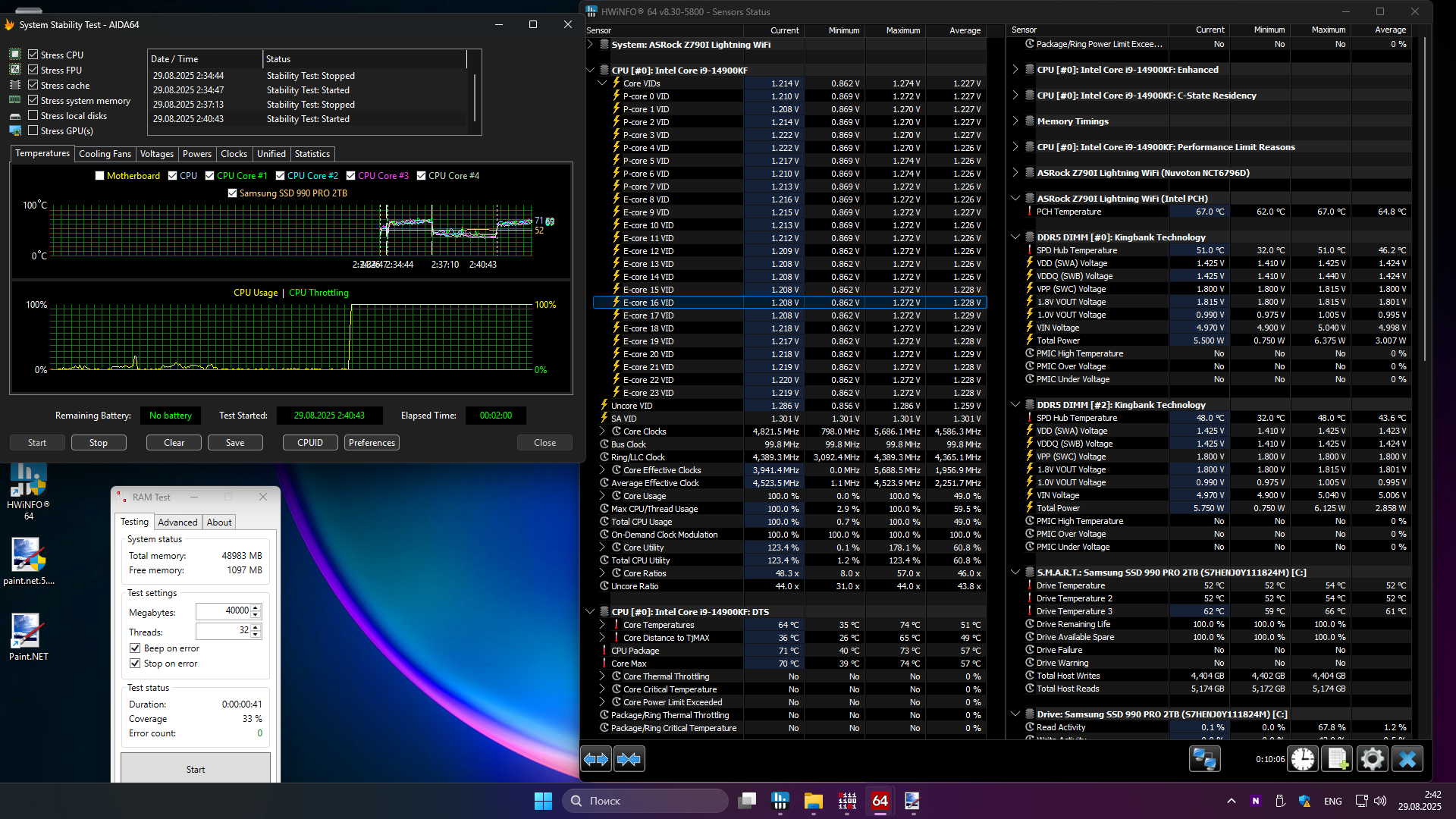Click HWiNFO log file save icon
Screen dimensions: 1456x819
[x=1338, y=759]
